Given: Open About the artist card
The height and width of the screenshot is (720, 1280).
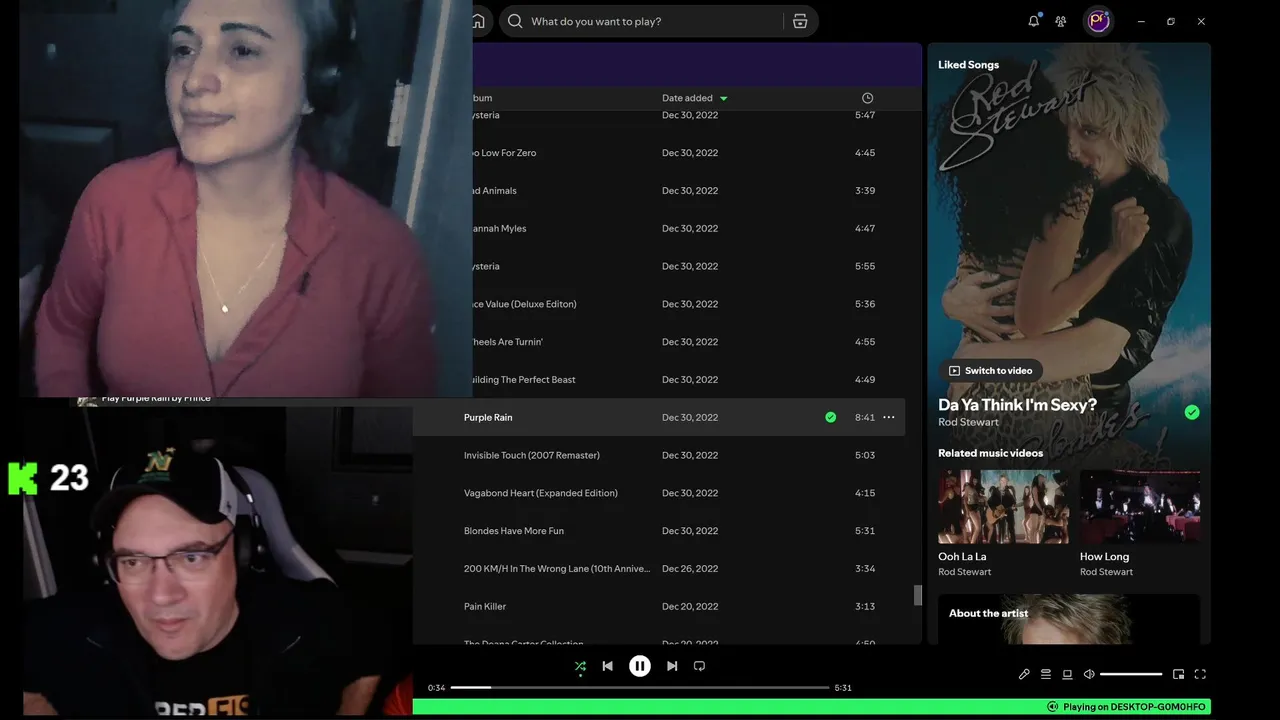Looking at the screenshot, I should coord(1069,619).
